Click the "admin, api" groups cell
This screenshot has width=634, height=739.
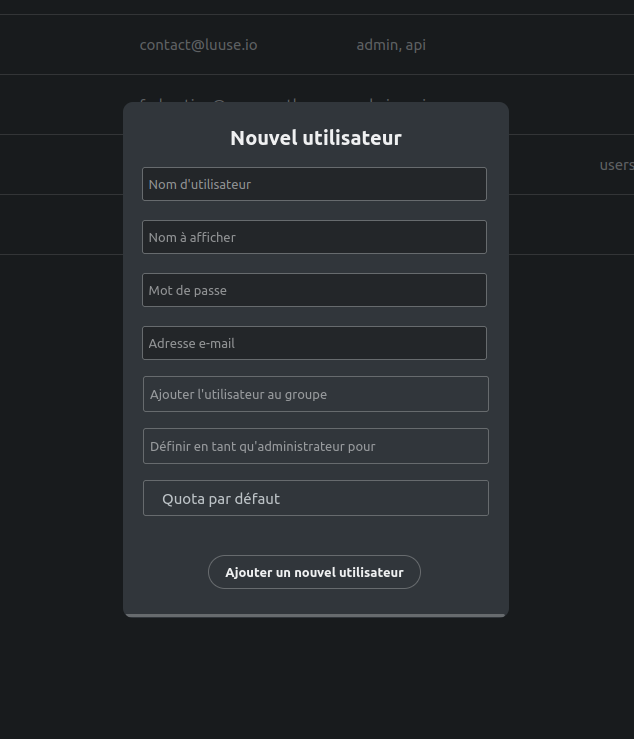(391, 45)
